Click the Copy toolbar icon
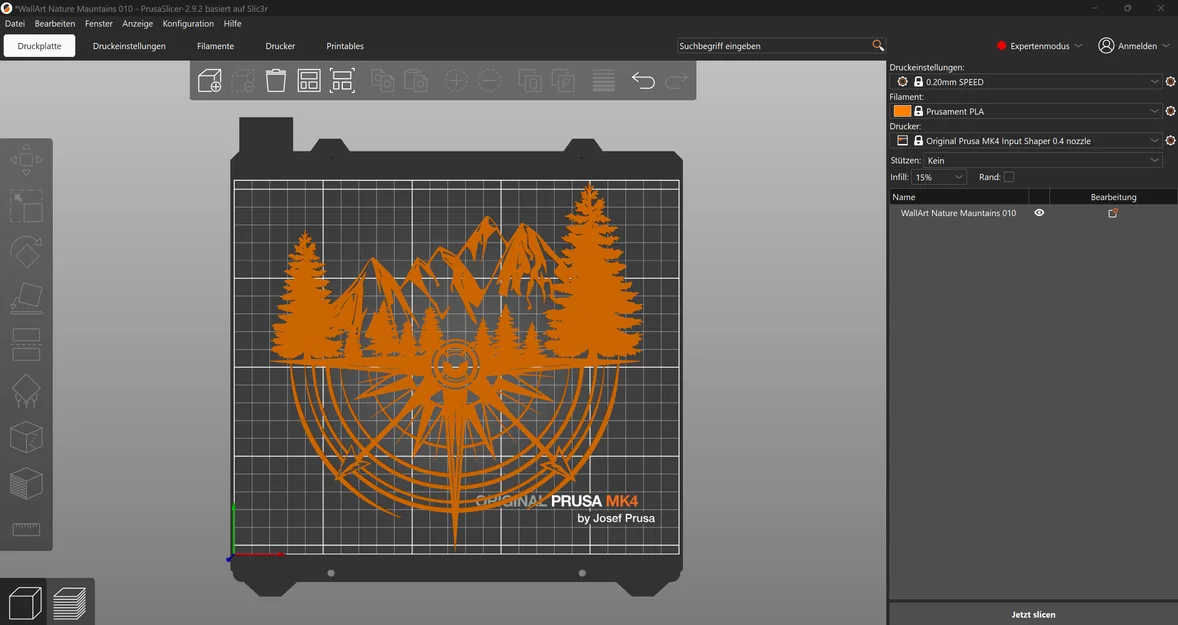Image resolution: width=1178 pixels, height=625 pixels. [382, 80]
